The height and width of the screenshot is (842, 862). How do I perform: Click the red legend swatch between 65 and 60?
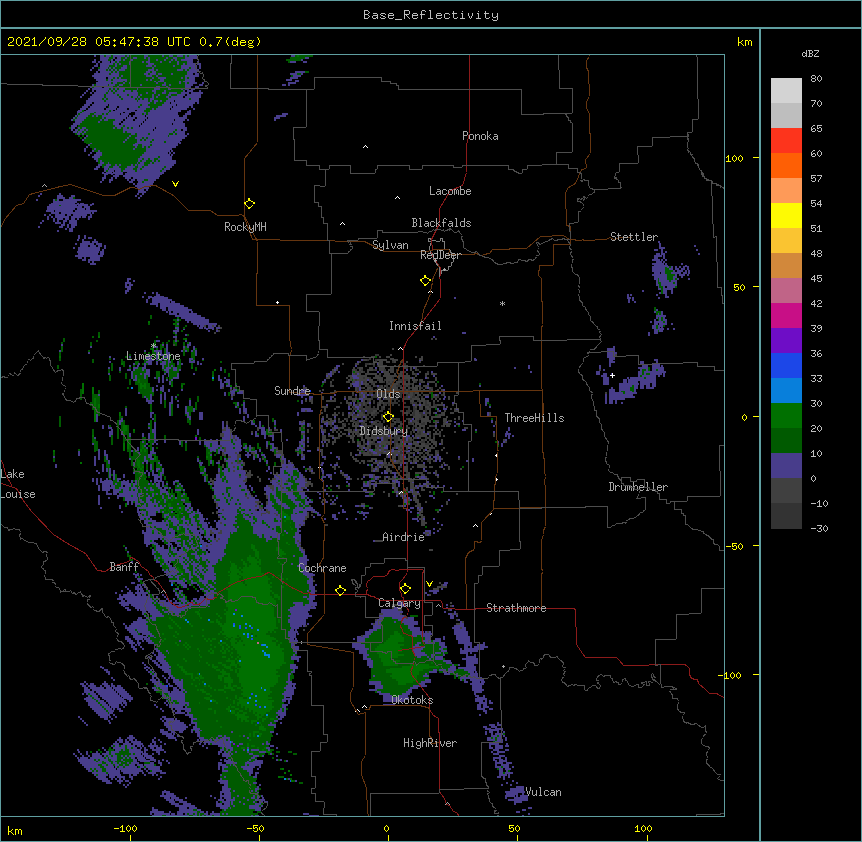click(x=786, y=140)
